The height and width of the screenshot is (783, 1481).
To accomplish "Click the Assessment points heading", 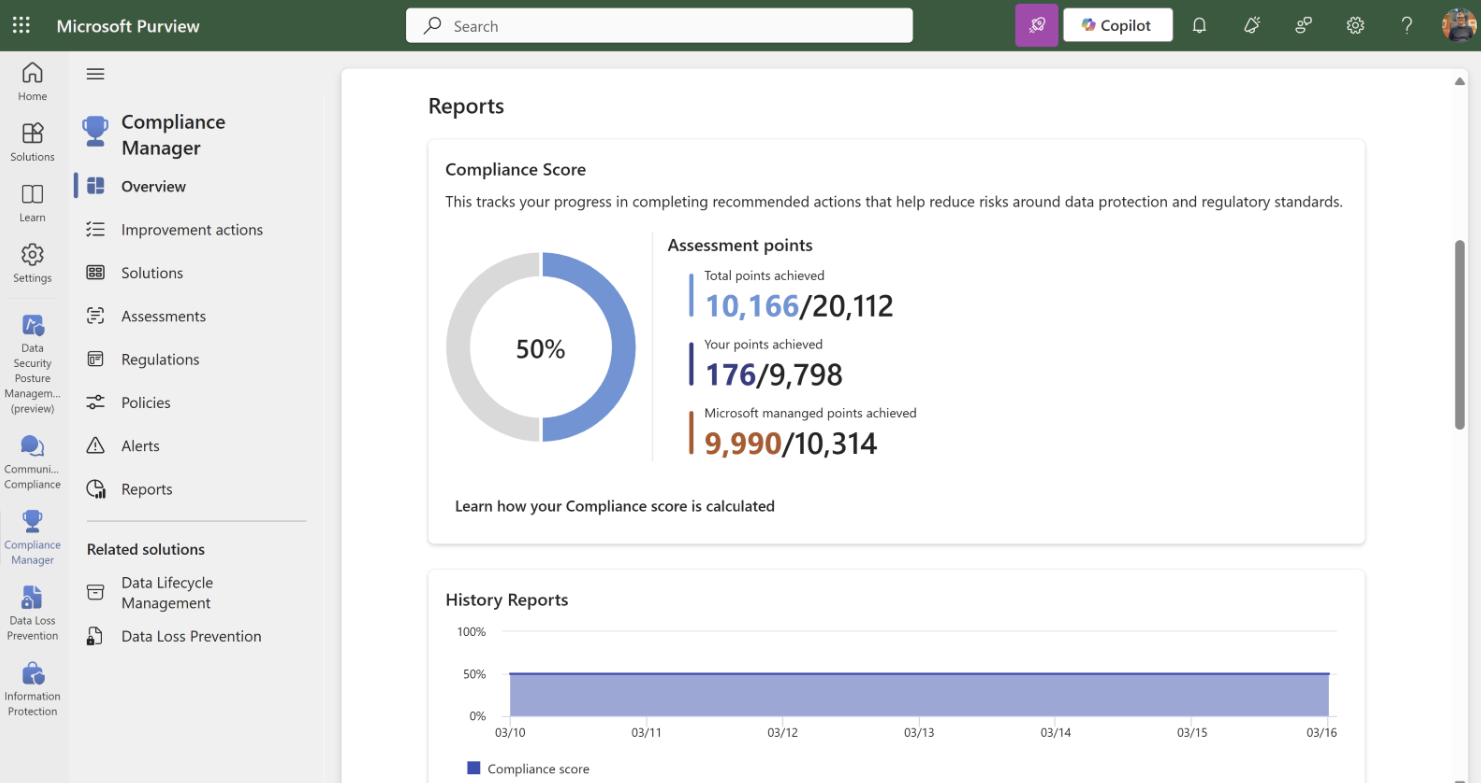I will click(x=740, y=245).
